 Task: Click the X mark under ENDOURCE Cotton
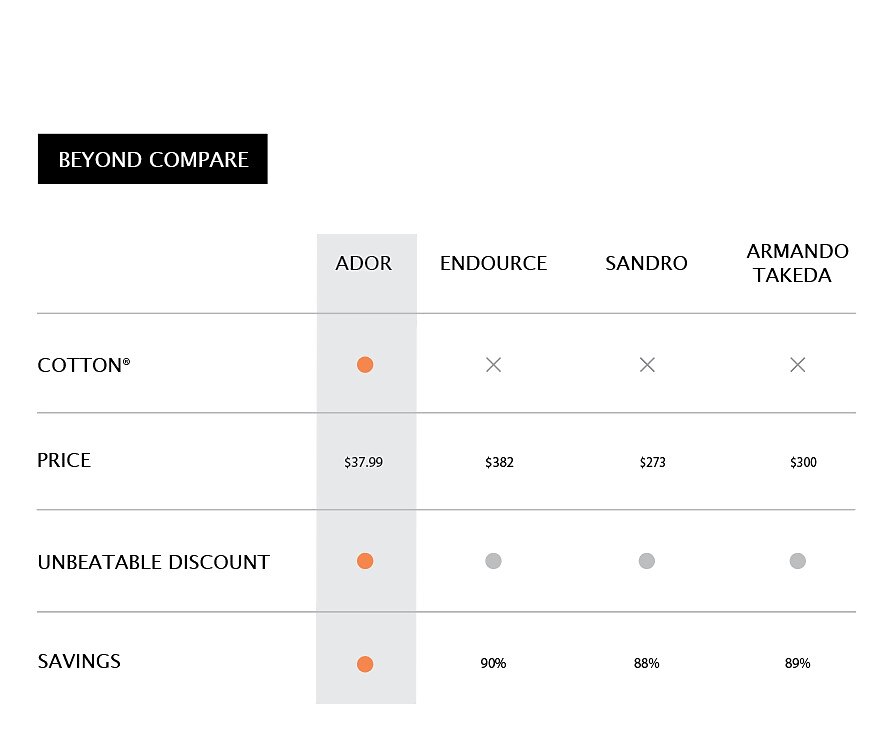pyautogui.click(x=493, y=365)
